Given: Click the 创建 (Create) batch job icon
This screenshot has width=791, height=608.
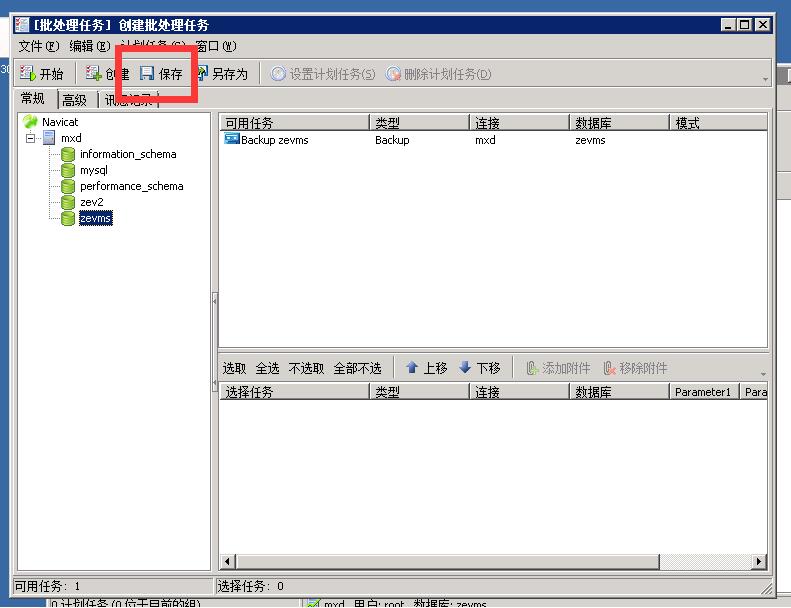Looking at the screenshot, I should click(x=93, y=73).
